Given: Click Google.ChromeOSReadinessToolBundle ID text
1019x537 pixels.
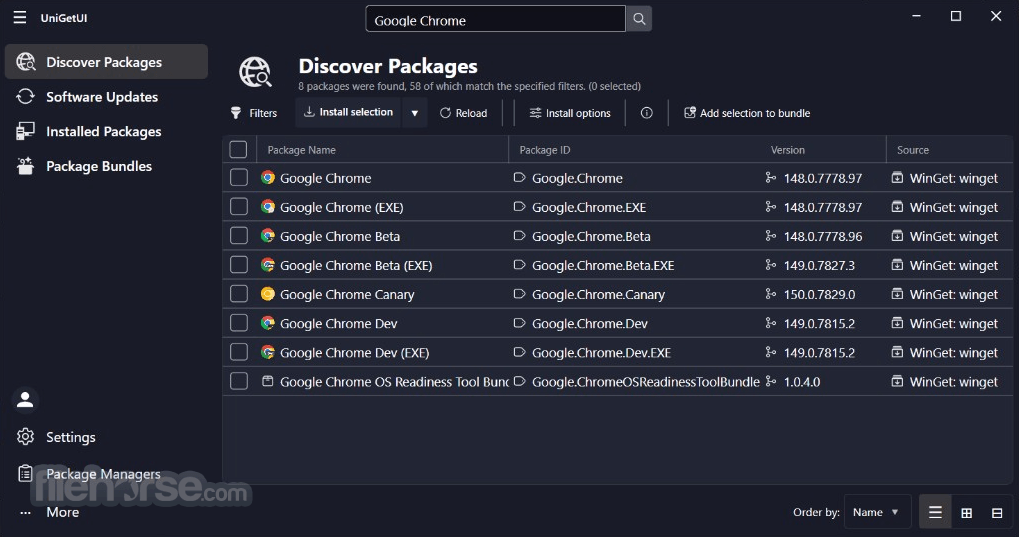Looking at the screenshot, I should click(646, 382).
